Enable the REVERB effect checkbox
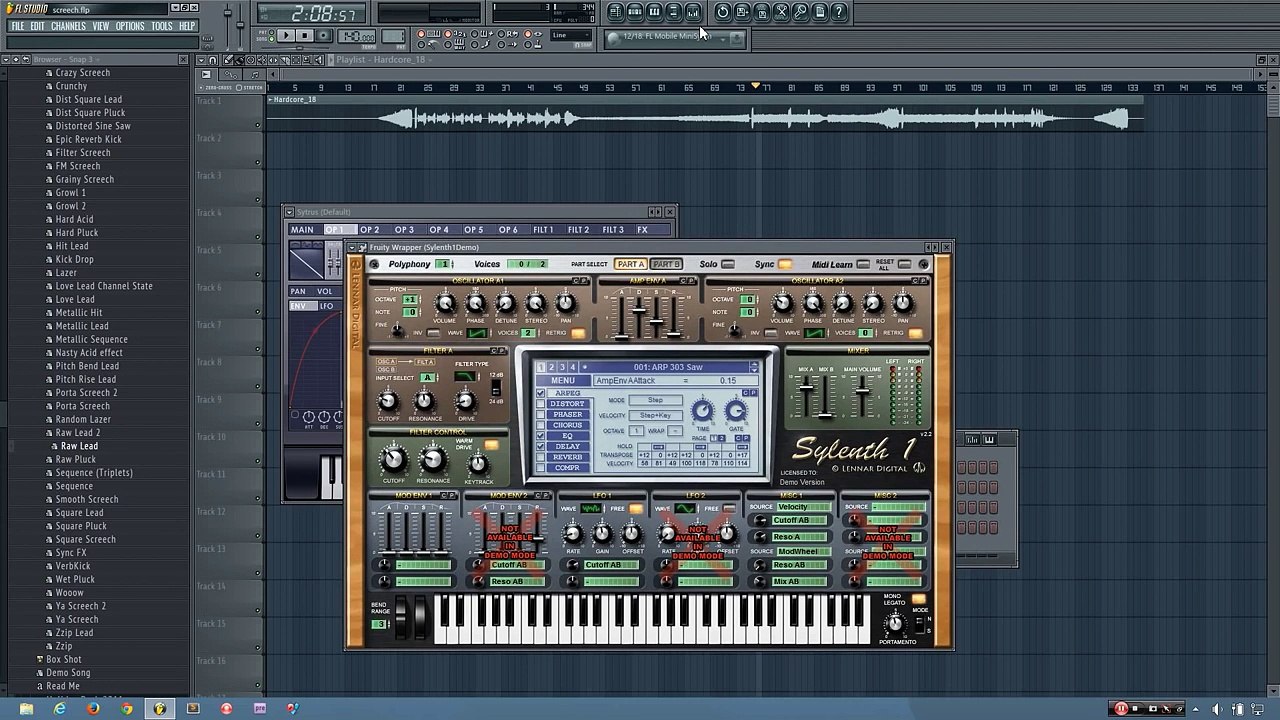The height and width of the screenshot is (720, 1280). (x=540, y=457)
